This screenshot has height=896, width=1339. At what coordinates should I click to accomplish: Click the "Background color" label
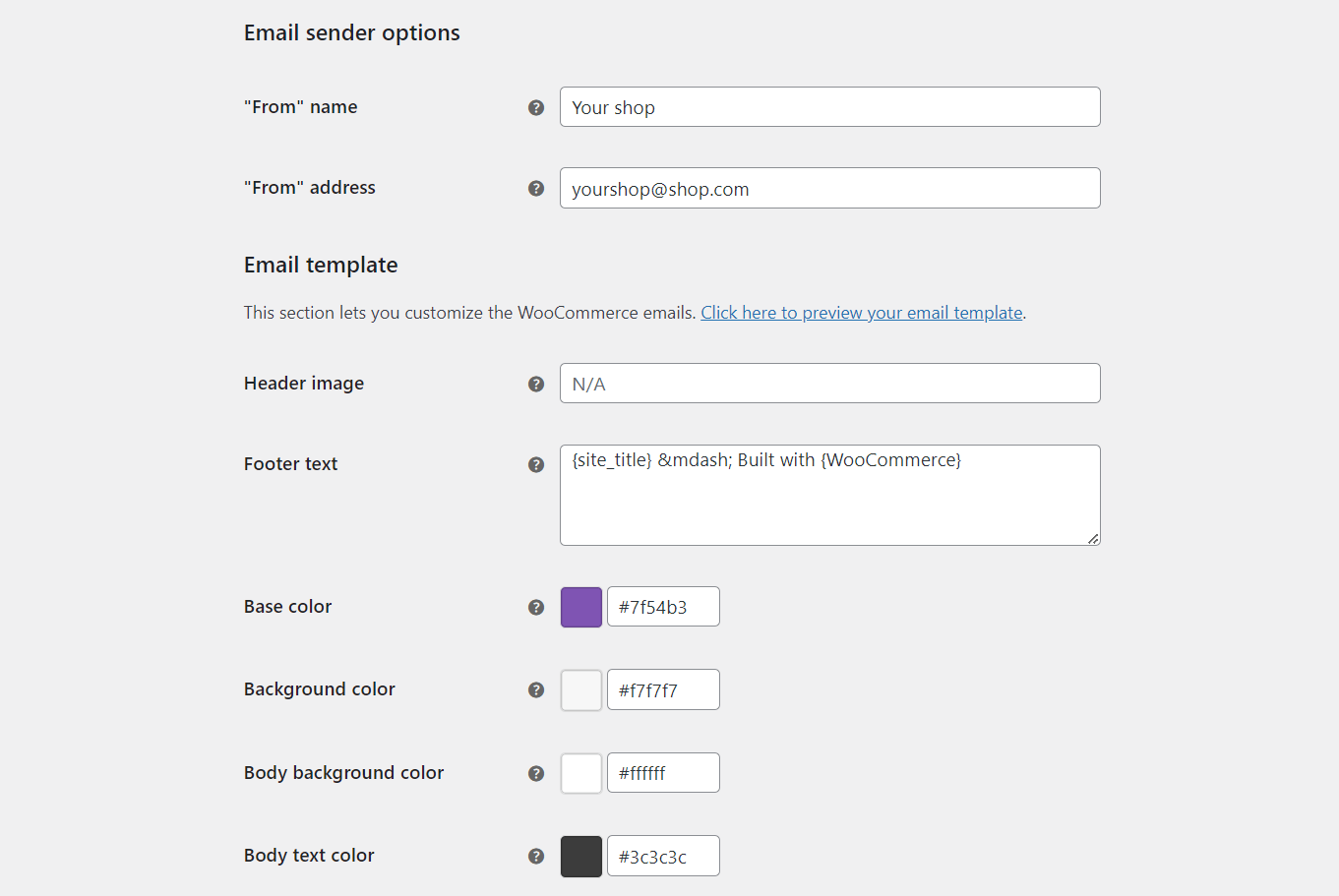click(320, 689)
